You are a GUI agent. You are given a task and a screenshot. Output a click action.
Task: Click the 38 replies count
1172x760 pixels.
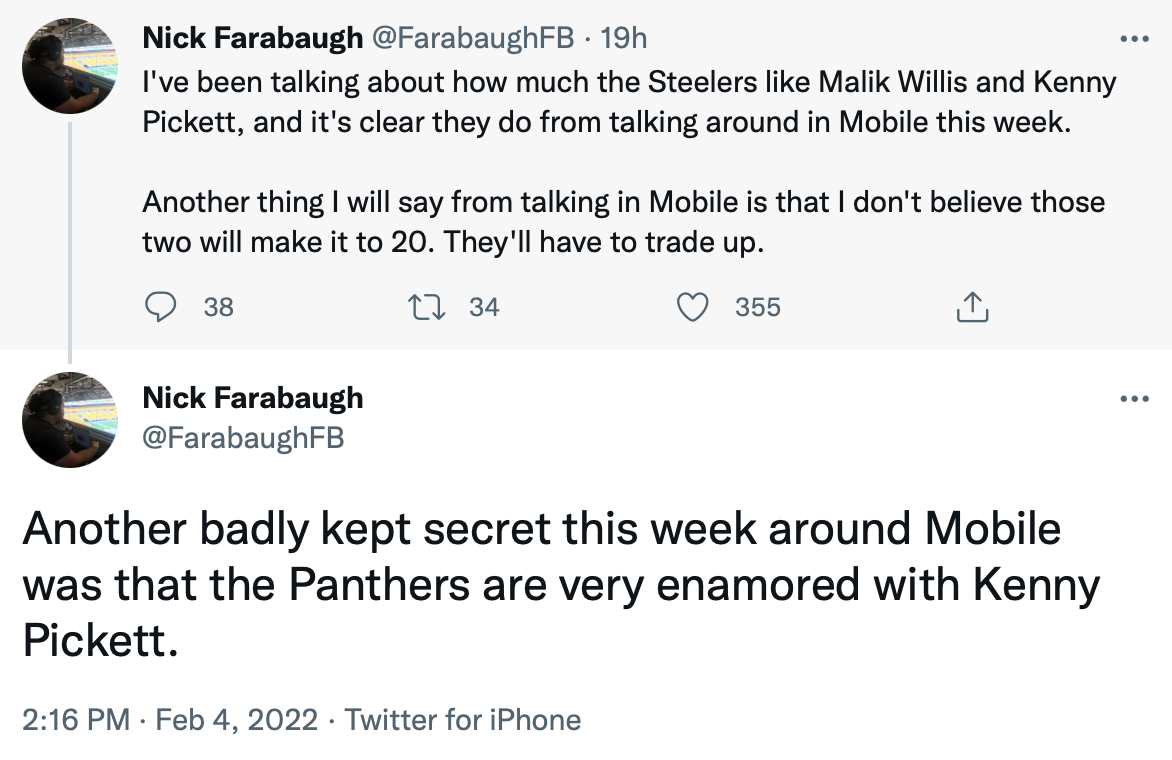[x=218, y=307]
